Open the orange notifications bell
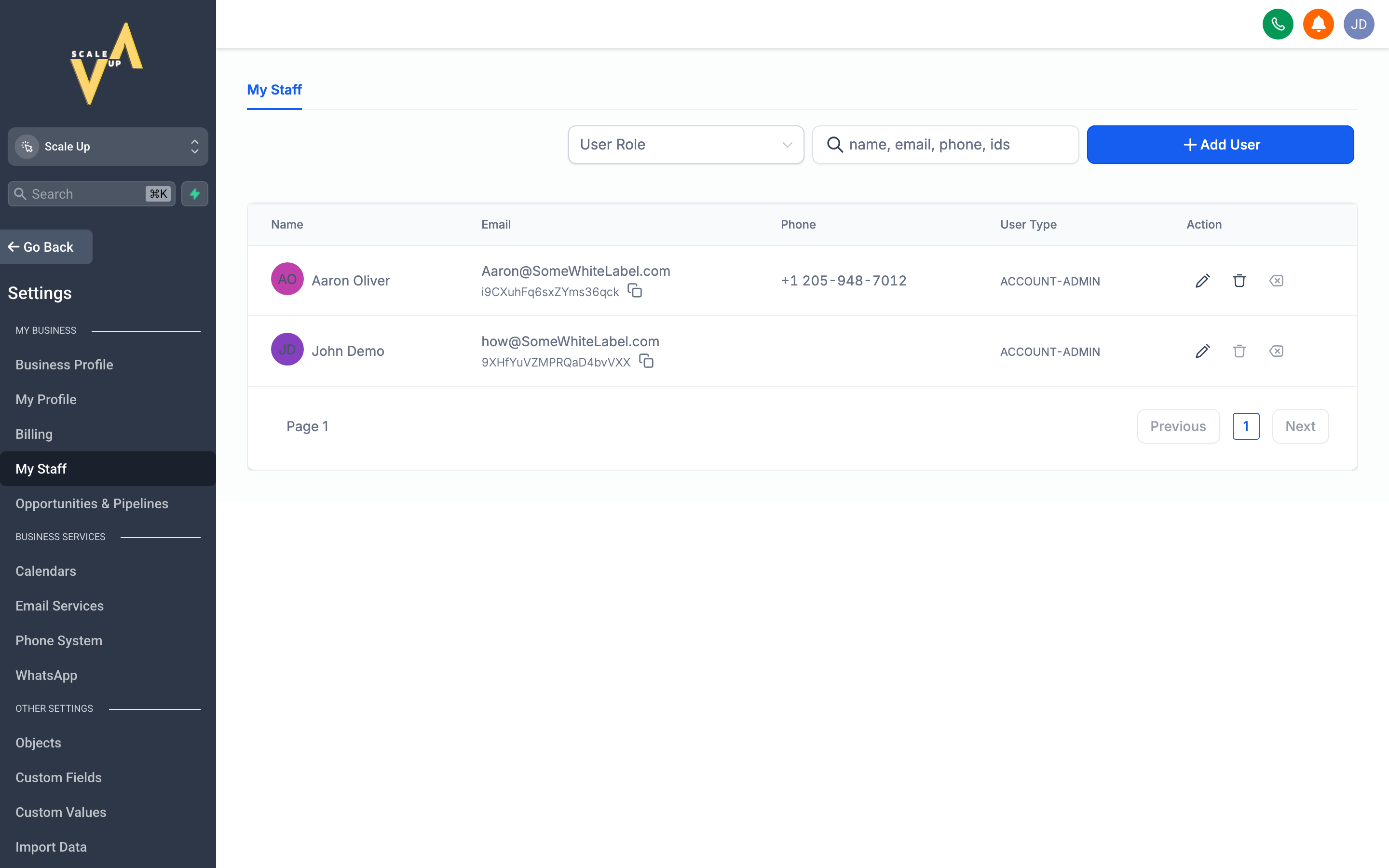The height and width of the screenshot is (868, 1389). point(1318,24)
